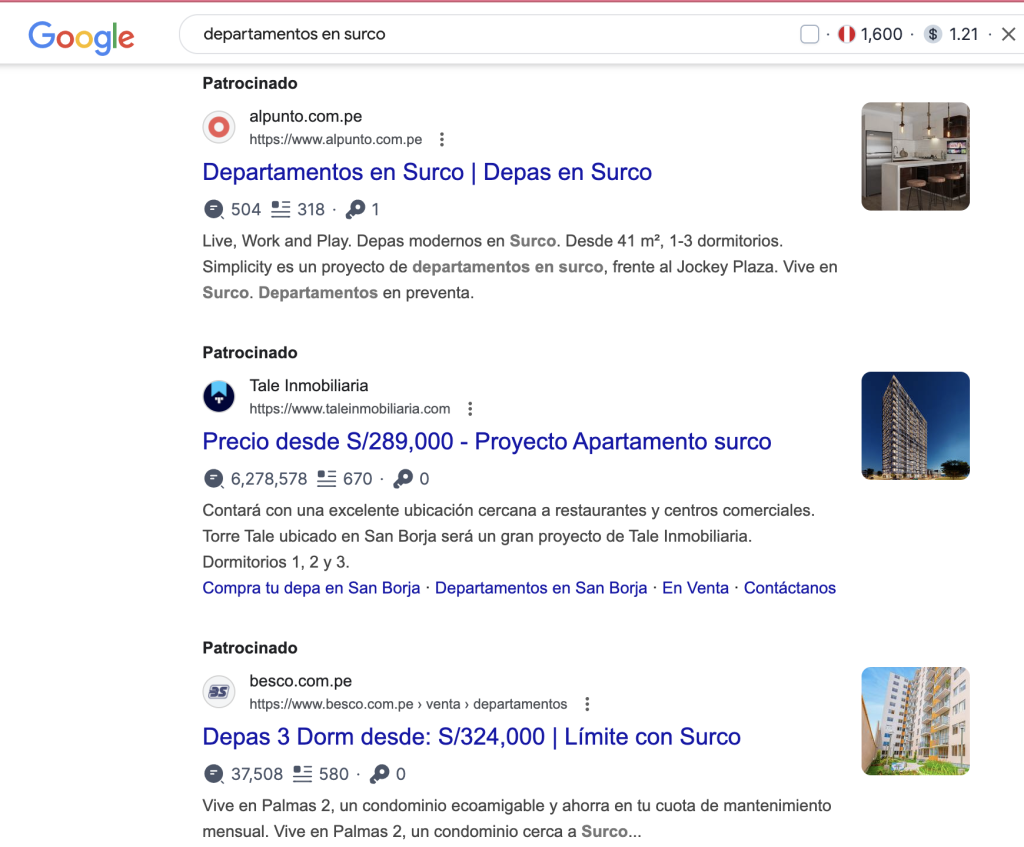The height and width of the screenshot is (847, 1024).
Task: Open the three-dot menu next to alpunto.com.pe URL
Action: coord(442,139)
